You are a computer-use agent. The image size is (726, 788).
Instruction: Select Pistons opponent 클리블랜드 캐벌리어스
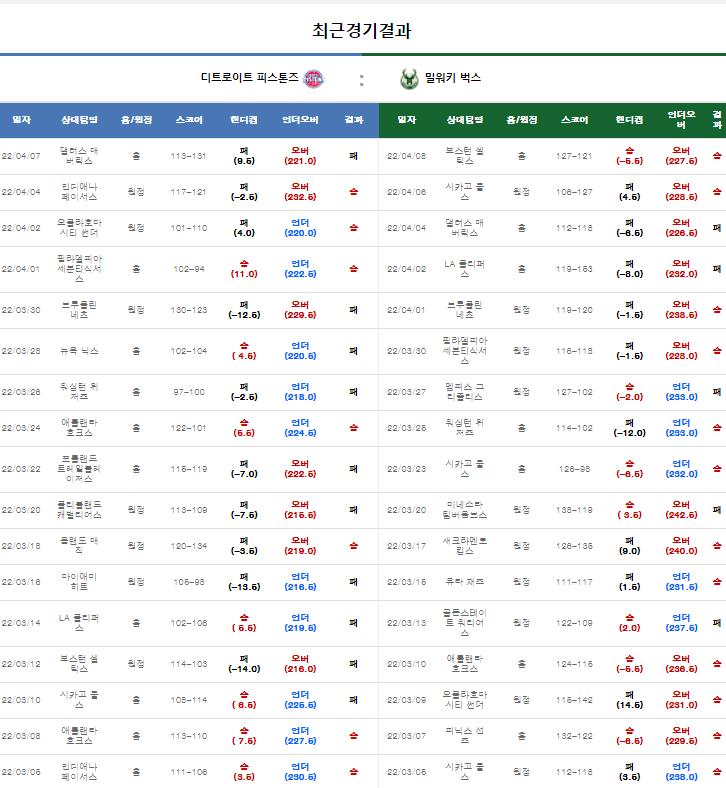(79, 510)
